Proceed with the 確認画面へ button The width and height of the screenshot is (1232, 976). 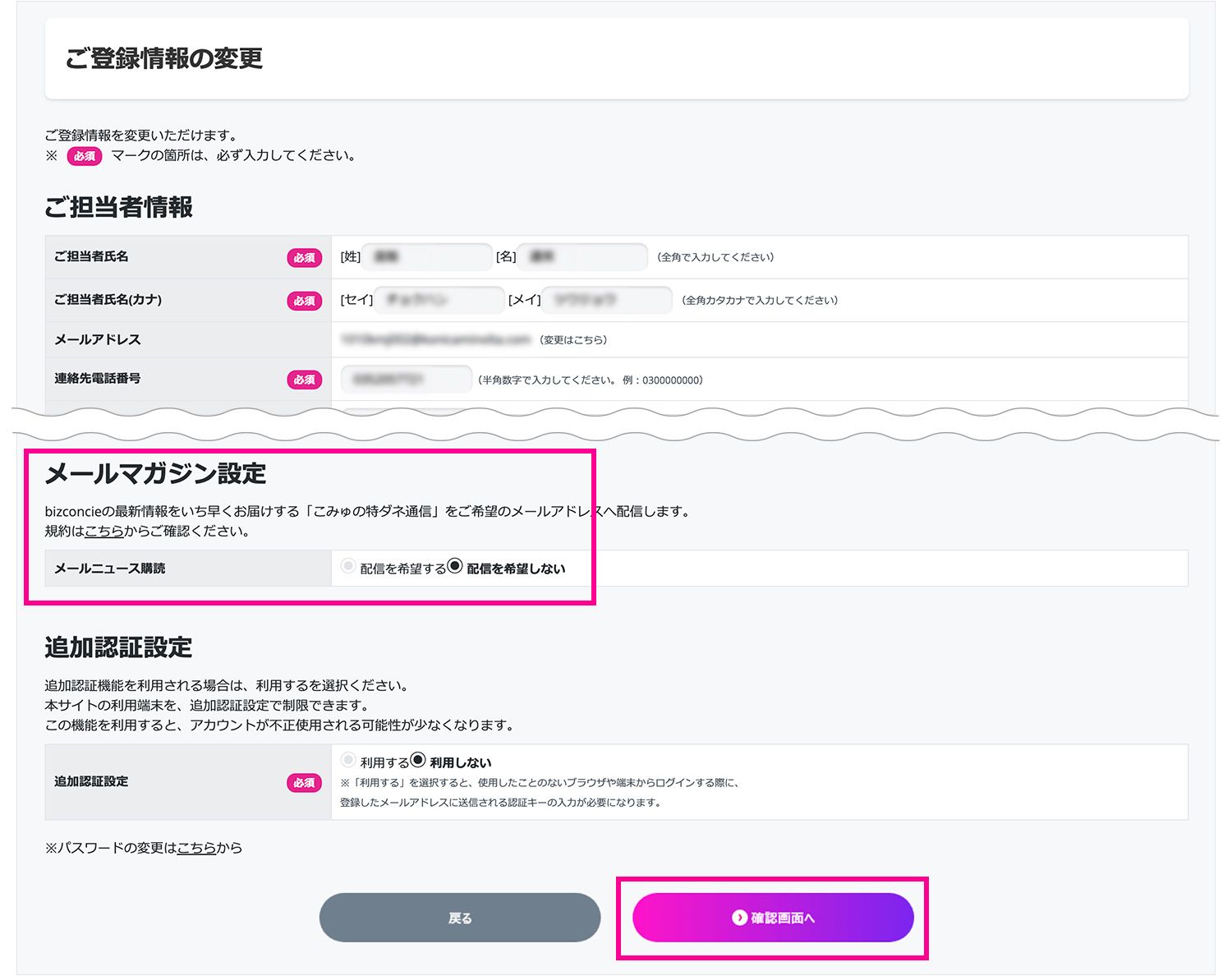pyautogui.click(x=773, y=918)
